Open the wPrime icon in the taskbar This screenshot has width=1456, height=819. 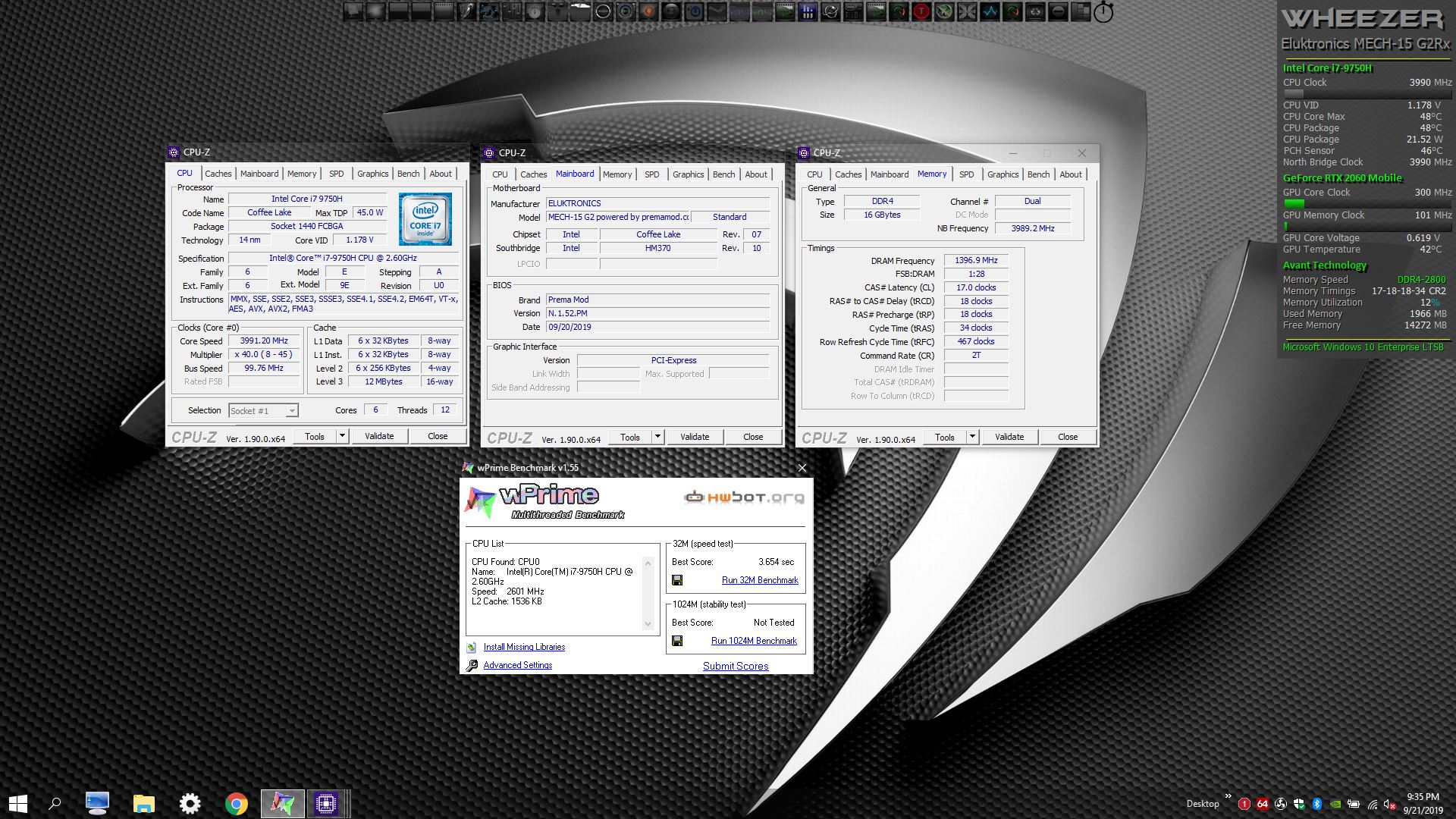(282, 803)
